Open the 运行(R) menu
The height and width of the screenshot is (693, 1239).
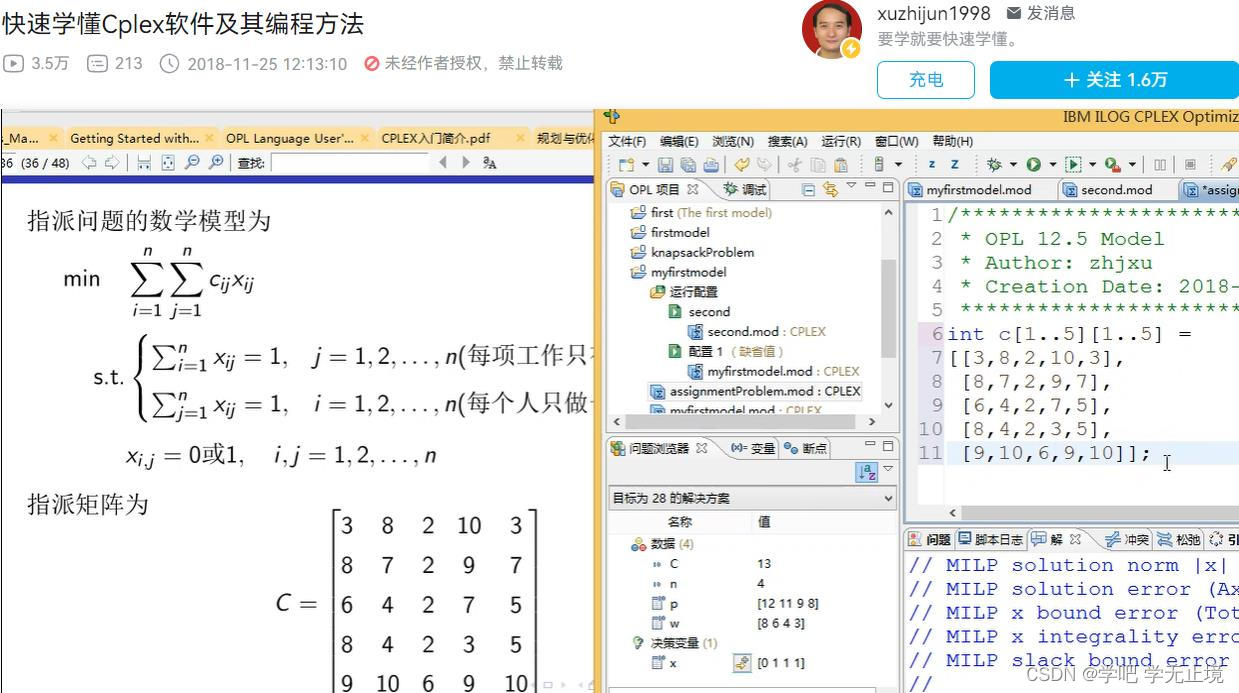click(844, 140)
